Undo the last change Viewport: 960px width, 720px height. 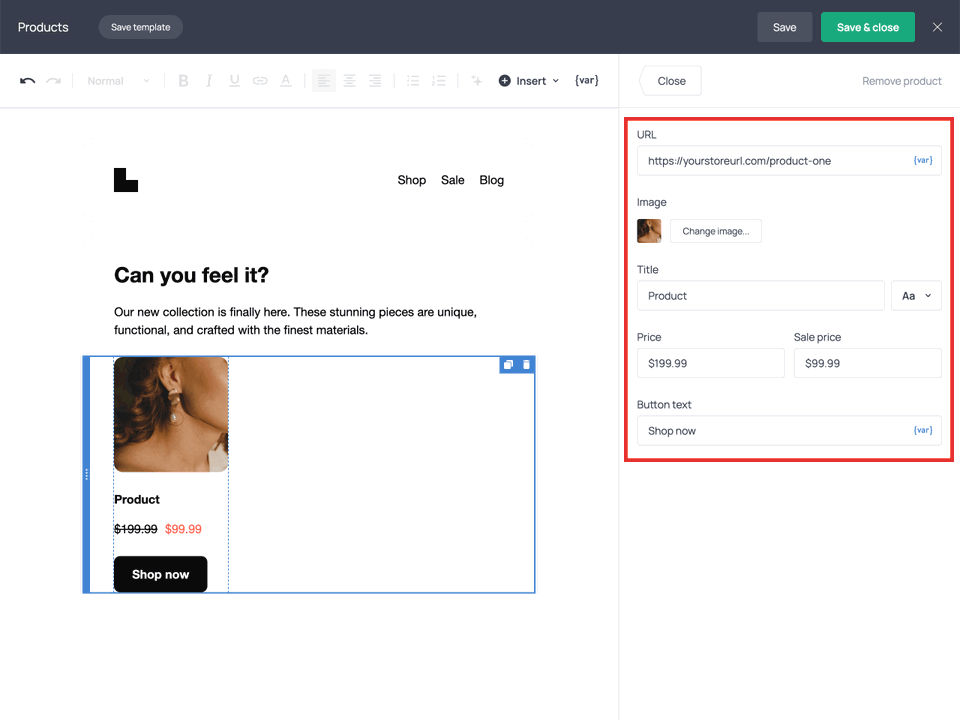28,80
